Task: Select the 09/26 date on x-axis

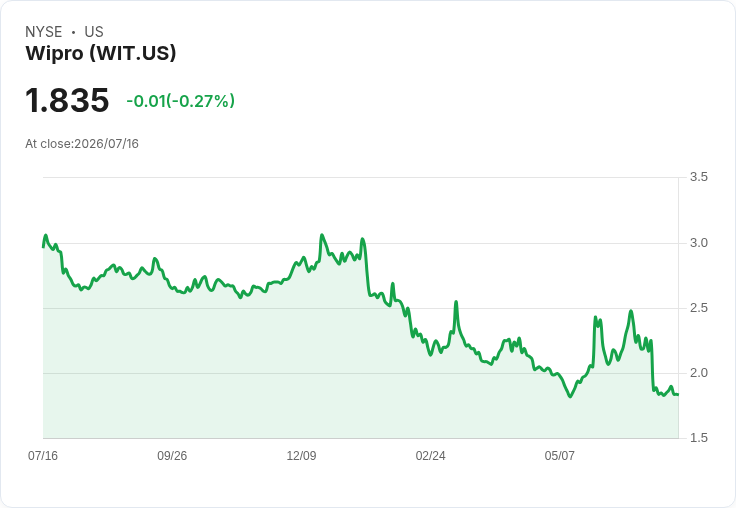Action: click(x=172, y=455)
